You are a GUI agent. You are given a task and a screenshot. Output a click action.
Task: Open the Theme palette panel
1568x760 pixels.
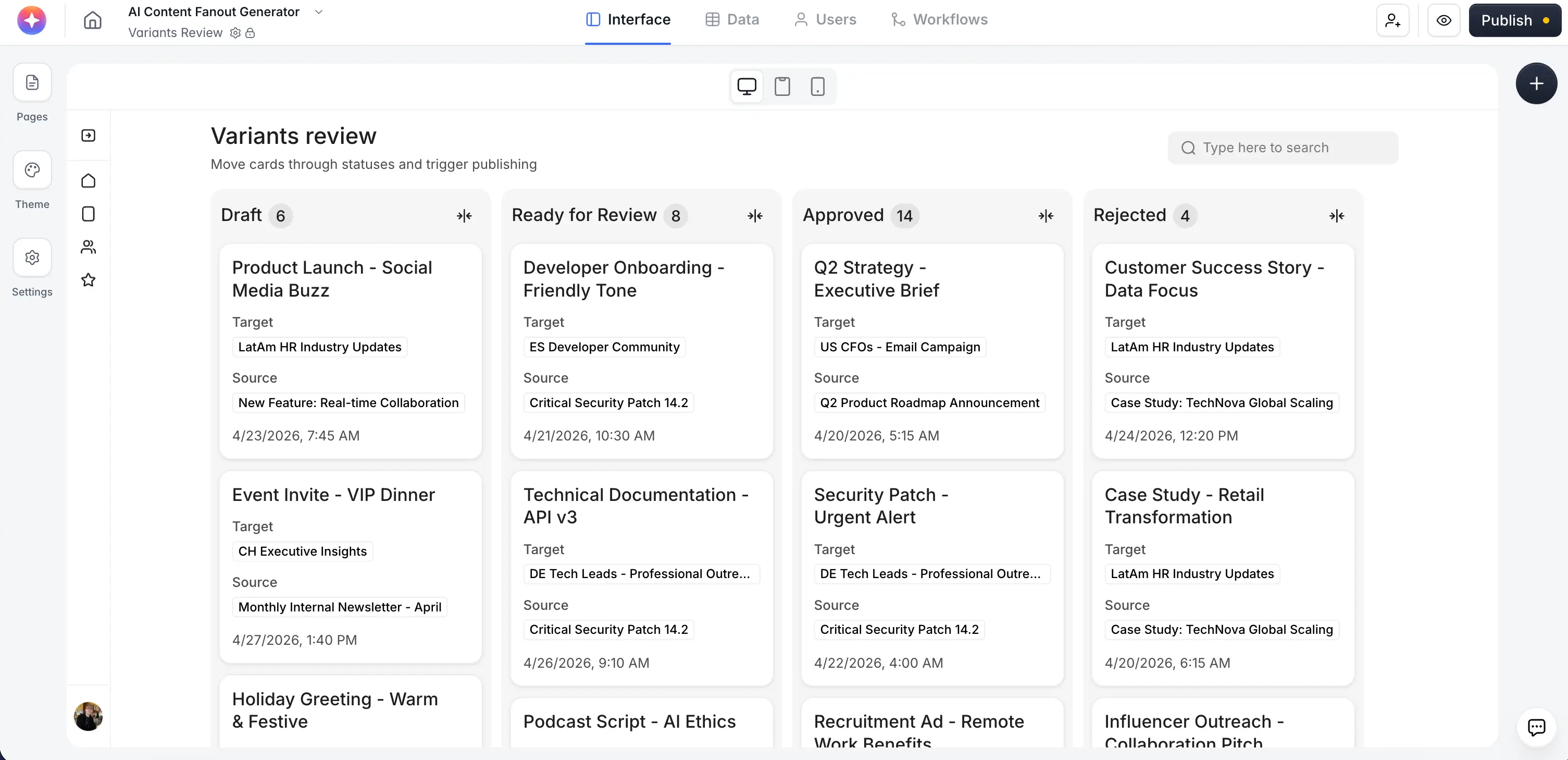[32, 170]
